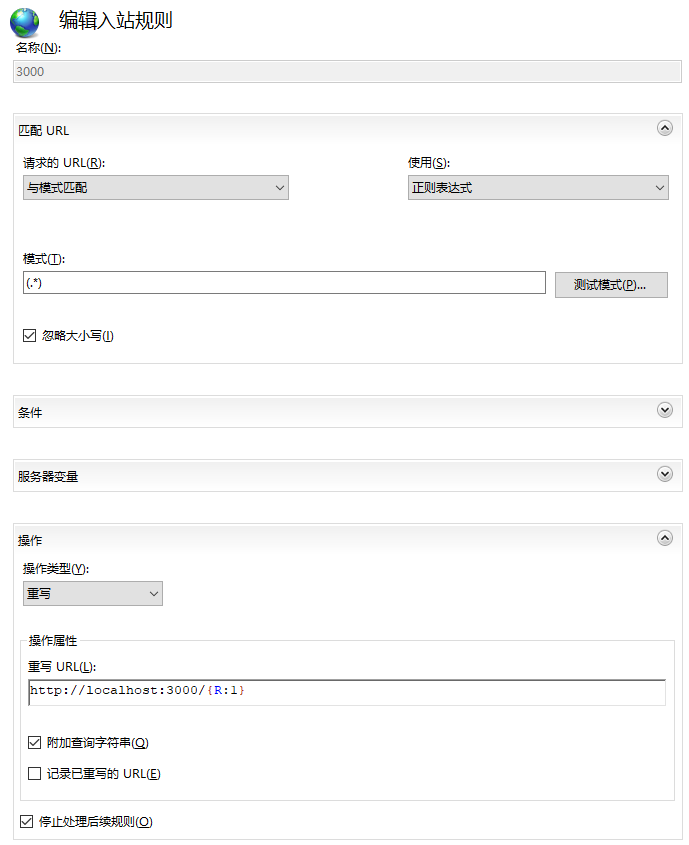Screen dimensions: 689x845
Task: Click the 条件 section header label
Action: 31,412
